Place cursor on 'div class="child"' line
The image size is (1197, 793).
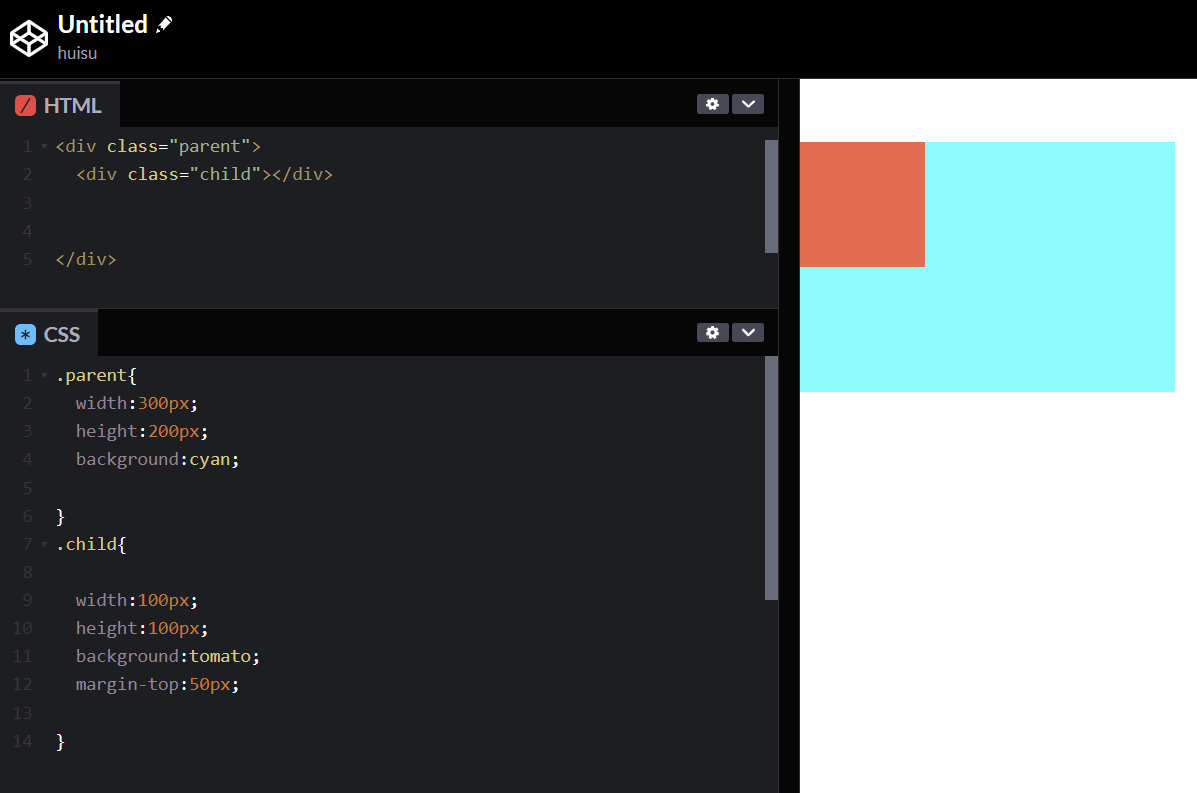[x=204, y=175]
